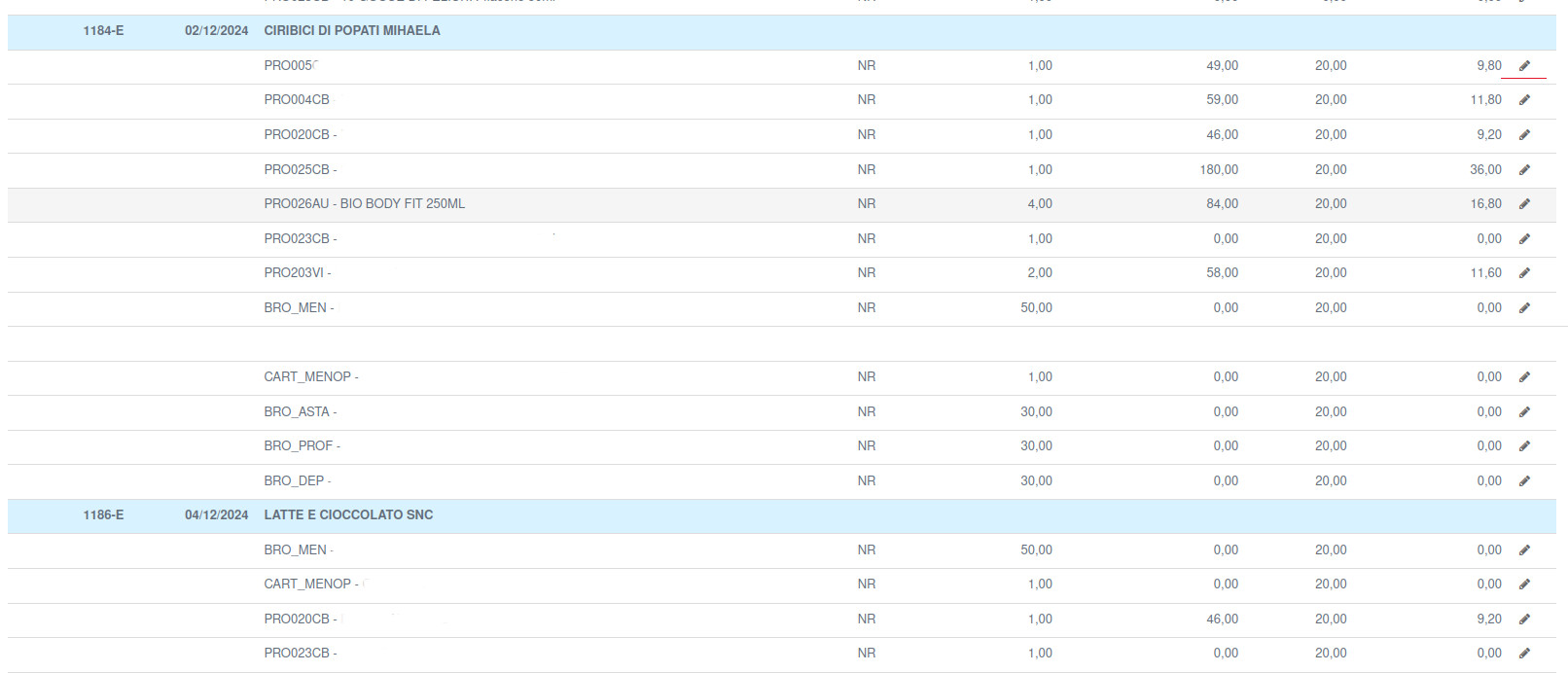Select order number 1184-E
This screenshot has height=673, width=1568.
coord(103,31)
